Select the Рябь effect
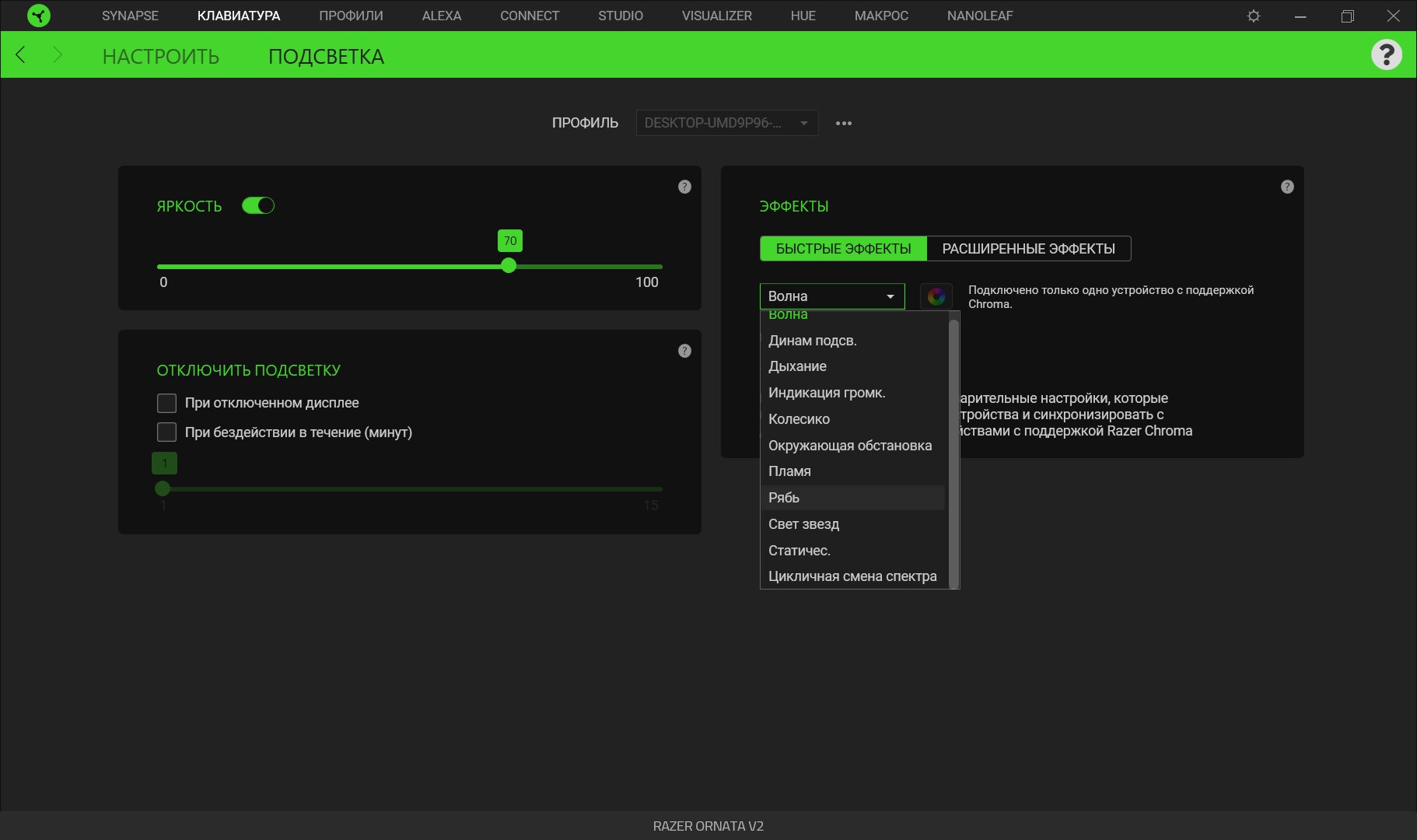The height and width of the screenshot is (840, 1417). pyautogui.click(x=852, y=498)
